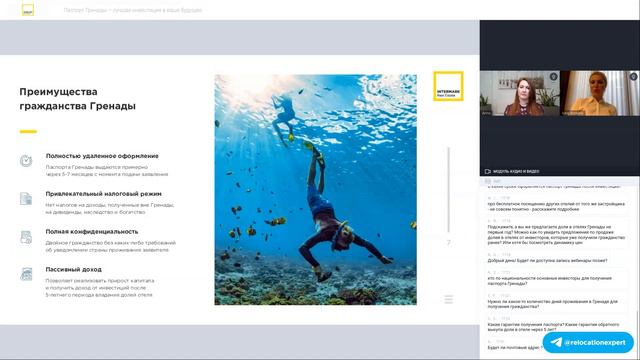Image resolution: width=640 pixels, height=360 pixels.
Task: Click the document icon beside 'Привлекательный налоговый режим'
Action: pos(26,198)
